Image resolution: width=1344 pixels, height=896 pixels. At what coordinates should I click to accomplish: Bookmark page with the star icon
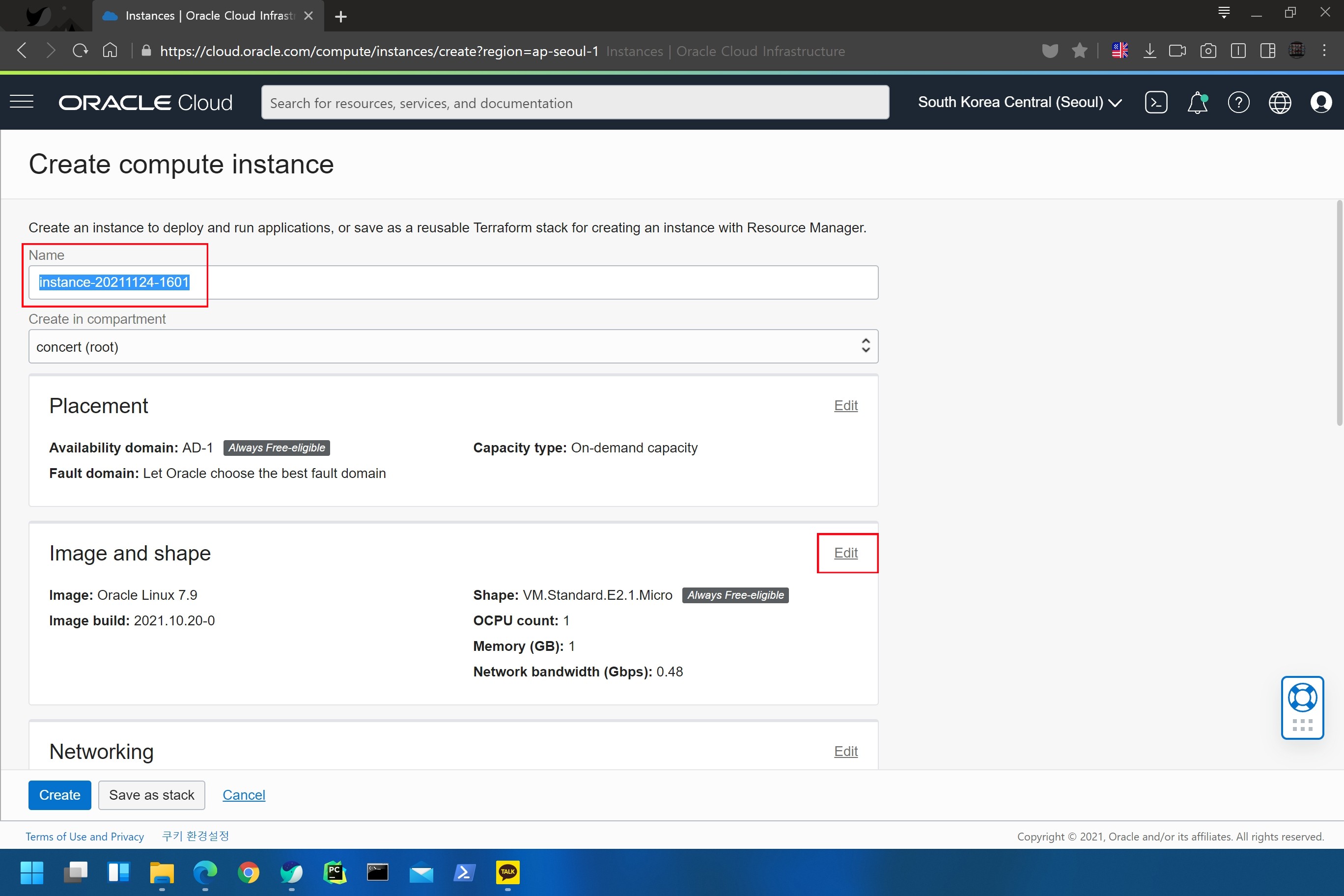(1079, 51)
